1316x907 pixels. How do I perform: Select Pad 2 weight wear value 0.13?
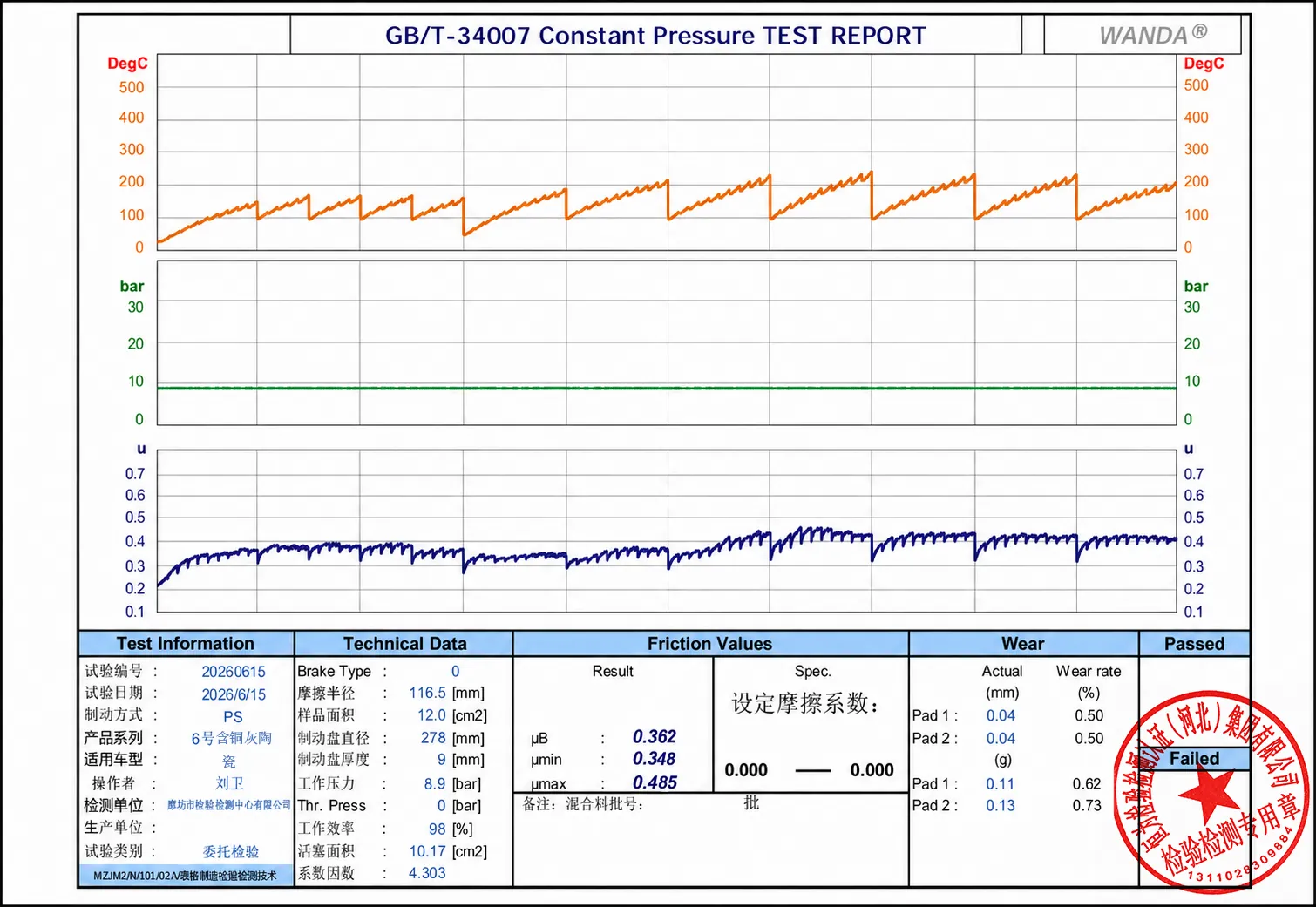(1001, 806)
